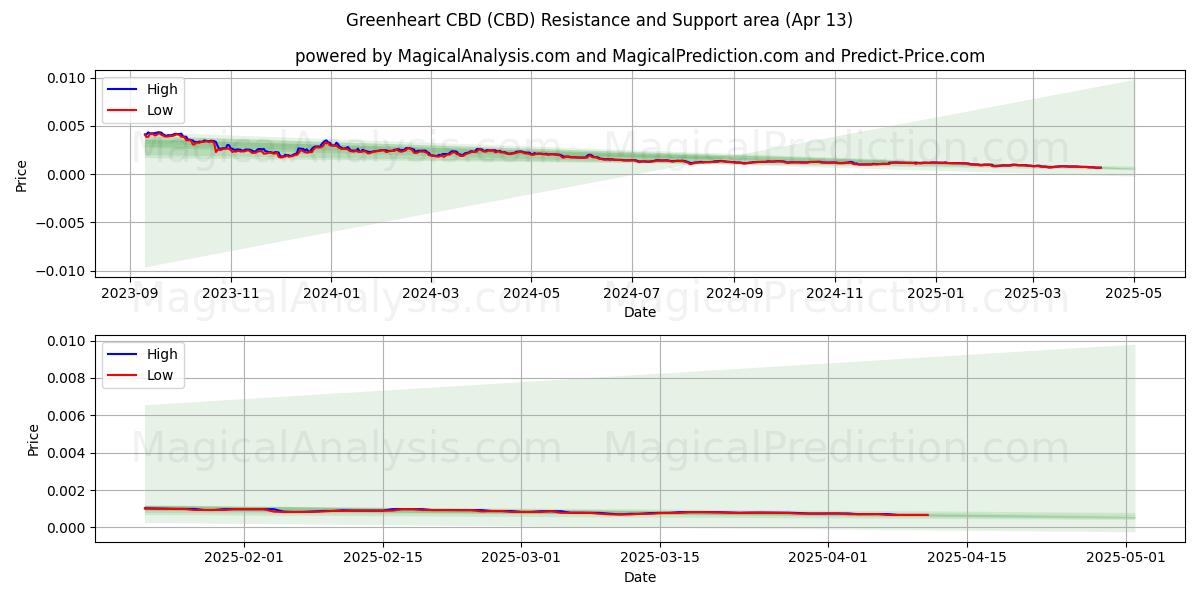Click the 2023-09 tick label on top chart
Screen dimensions: 1200x600
[130, 293]
